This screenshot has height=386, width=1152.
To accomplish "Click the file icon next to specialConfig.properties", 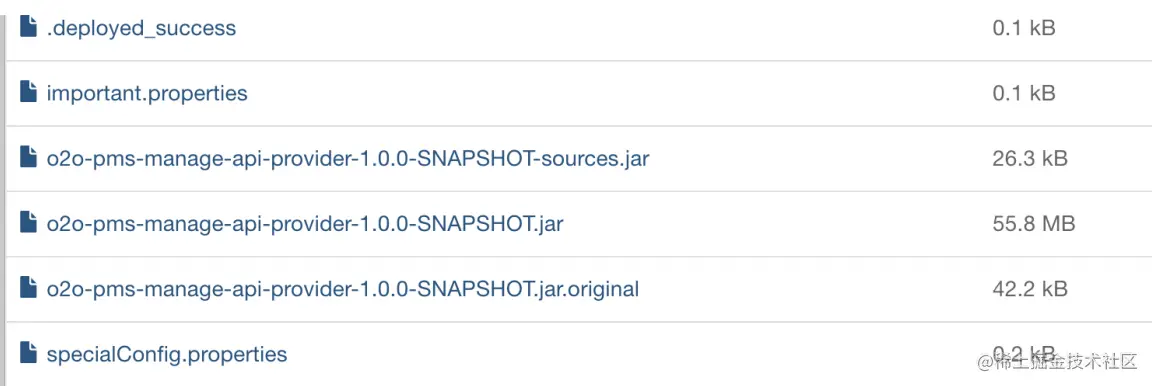I will click(29, 353).
